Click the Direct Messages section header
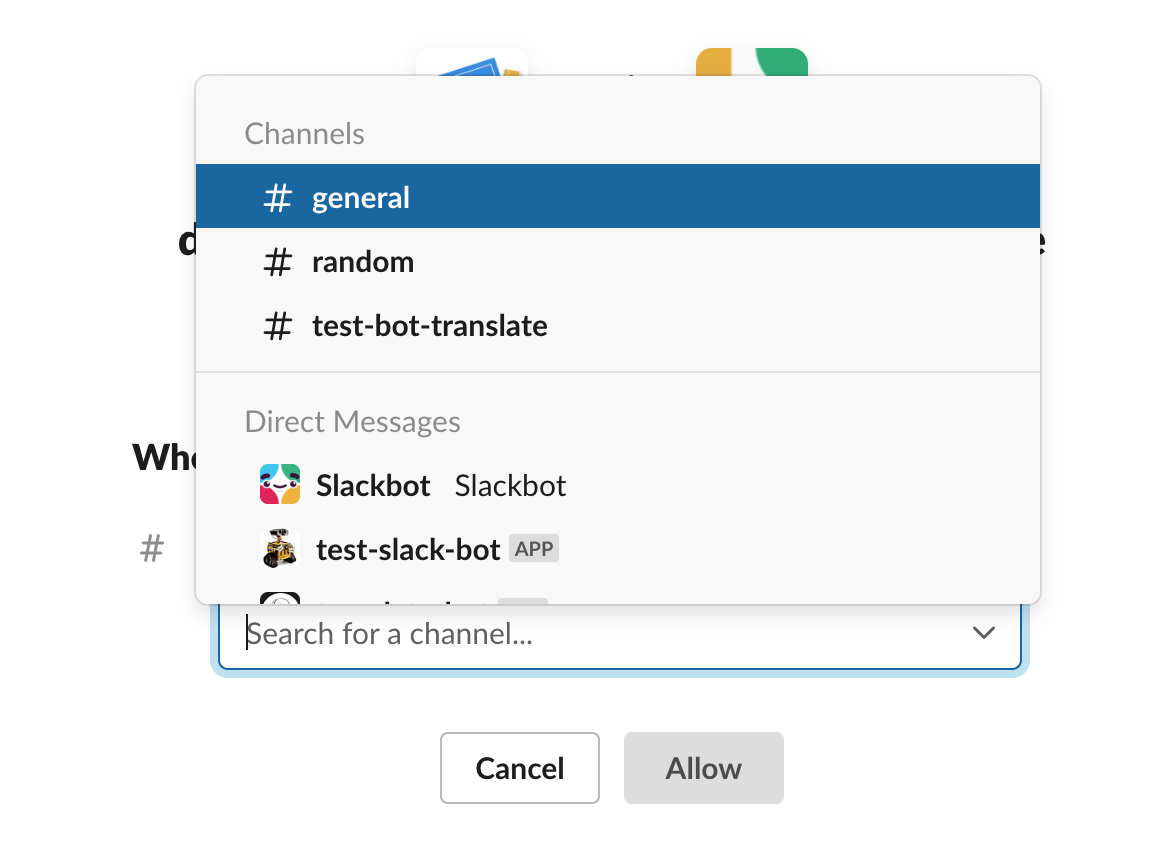This screenshot has width=1152, height=846. click(353, 422)
